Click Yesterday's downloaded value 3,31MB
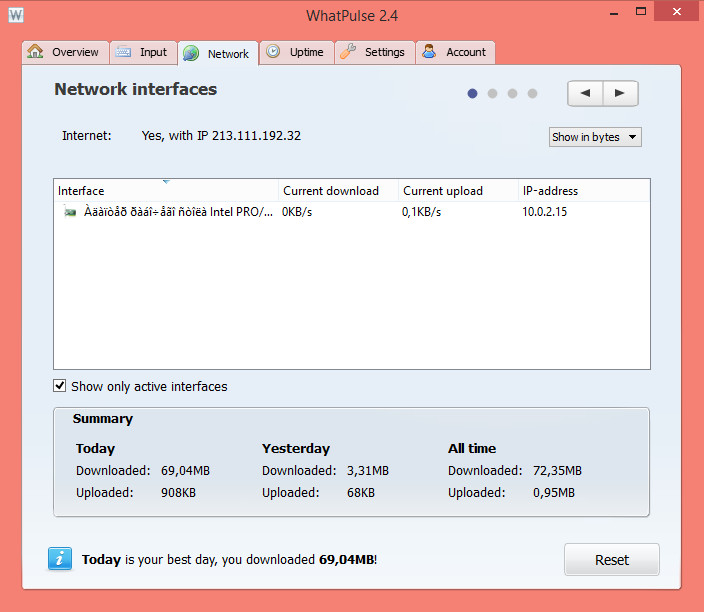 tap(368, 471)
